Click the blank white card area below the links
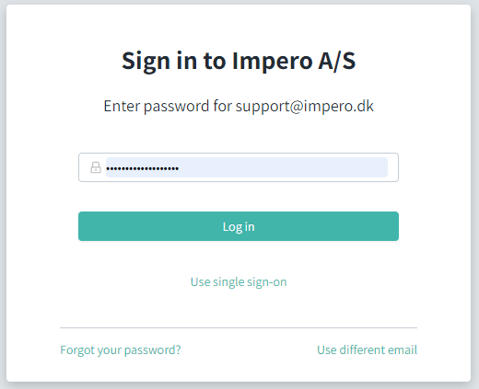Image resolution: width=479 pixels, height=389 pixels. [x=238, y=370]
